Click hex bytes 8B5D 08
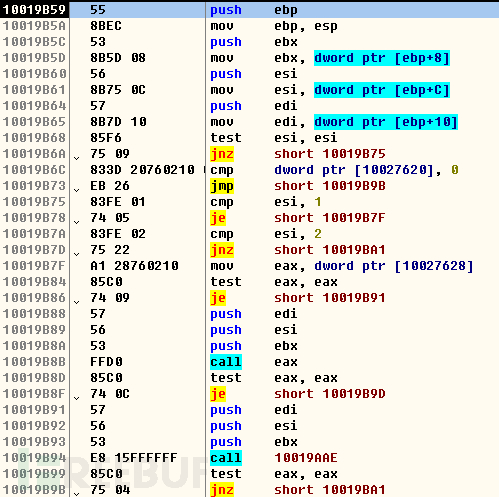The width and height of the screenshot is (499, 497). coord(118,58)
